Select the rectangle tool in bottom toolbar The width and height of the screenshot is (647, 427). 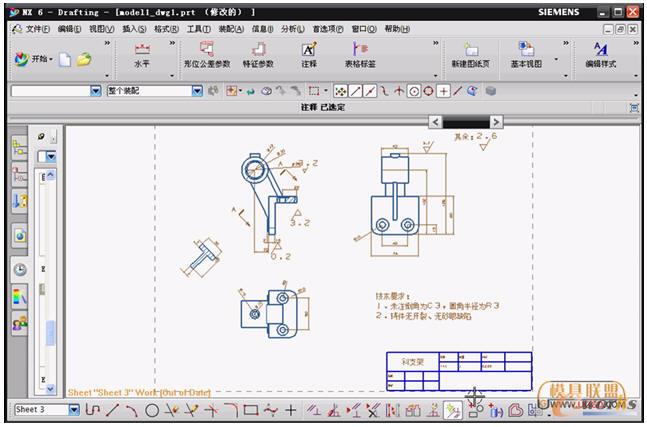(x=250, y=410)
